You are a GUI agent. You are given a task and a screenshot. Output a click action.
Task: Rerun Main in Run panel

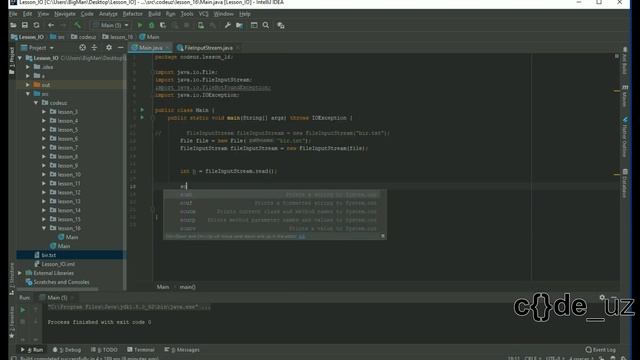pyautogui.click(x=23, y=310)
